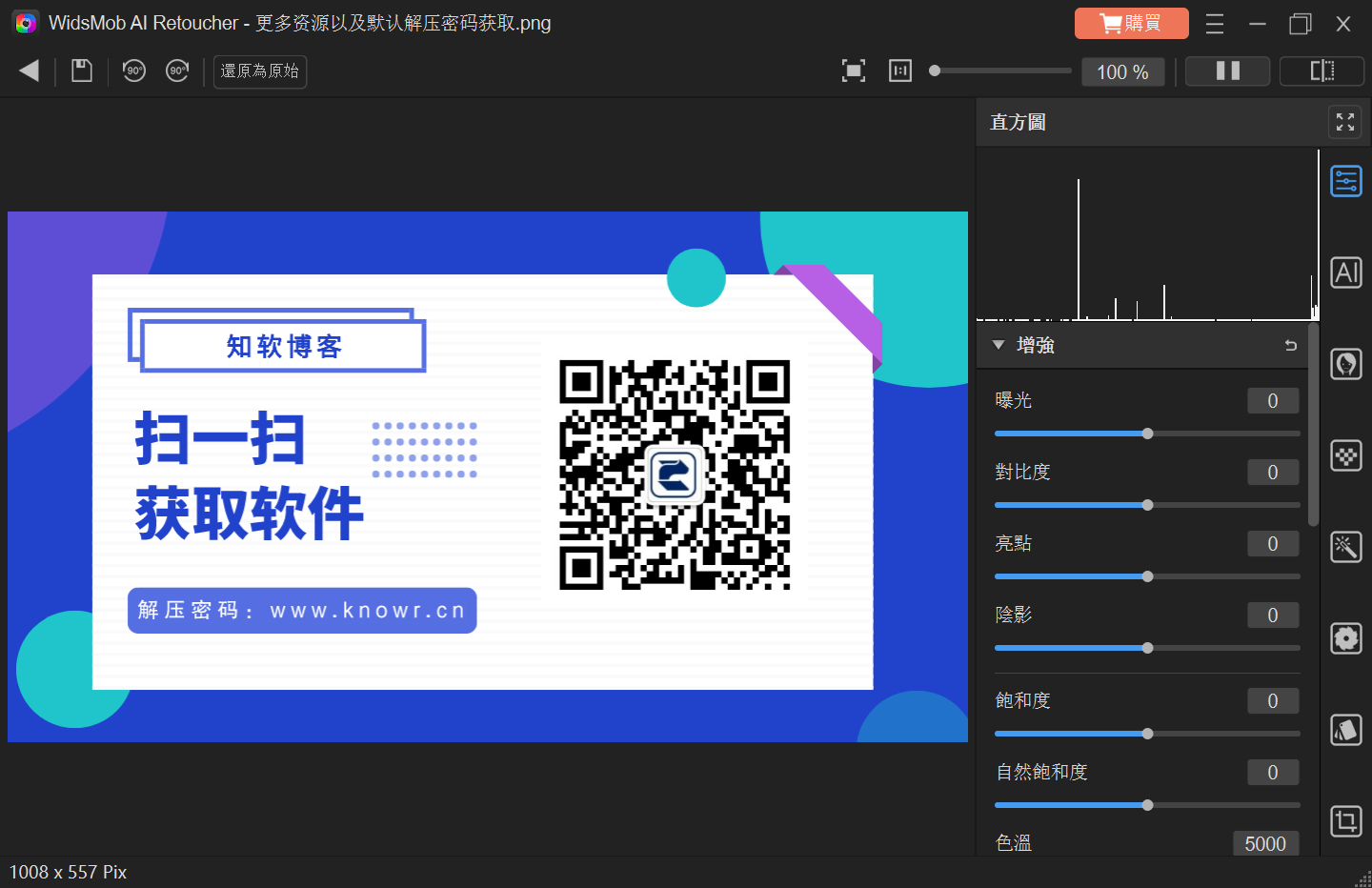Image resolution: width=1372 pixels, height=888 pixels.
Task: Reset 增強 settings with undo arrow
Action: click(x=1291, y=345)
